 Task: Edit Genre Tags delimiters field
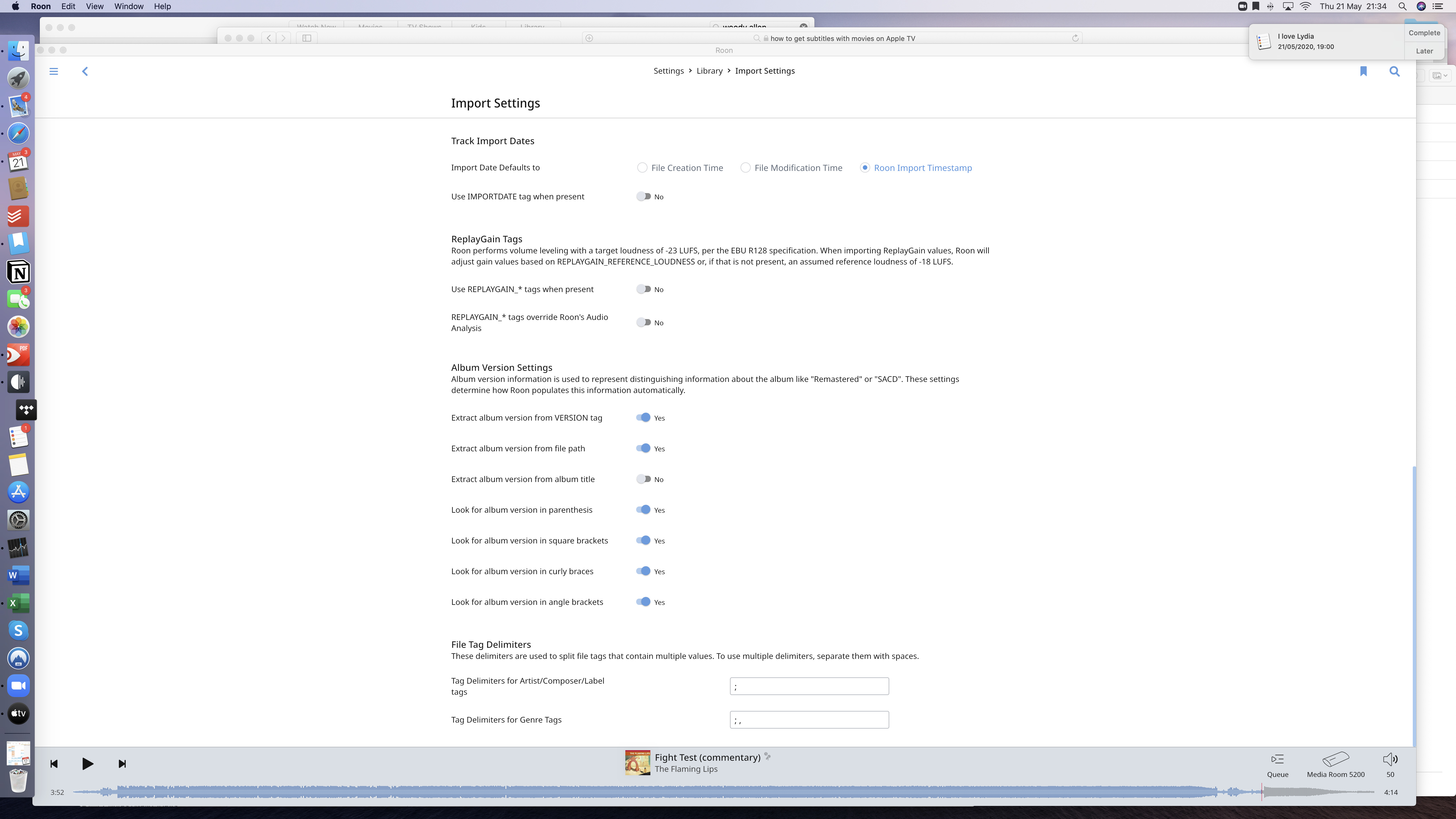click(x=809, y=719)
